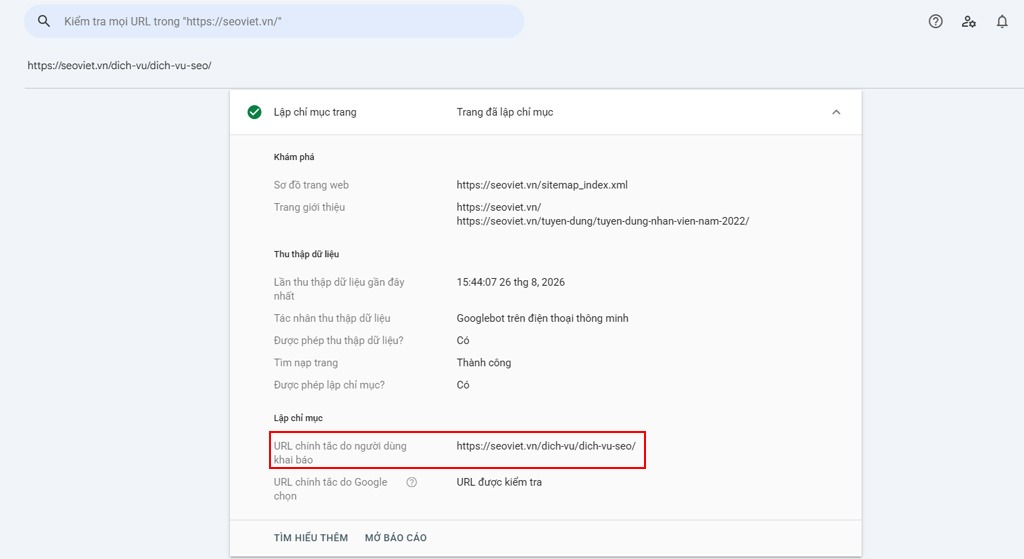The height and width of the screenshot is (559, 1024).
Task: Select the sitemap_index.xml URL text
Action: (x=542, y=185)
